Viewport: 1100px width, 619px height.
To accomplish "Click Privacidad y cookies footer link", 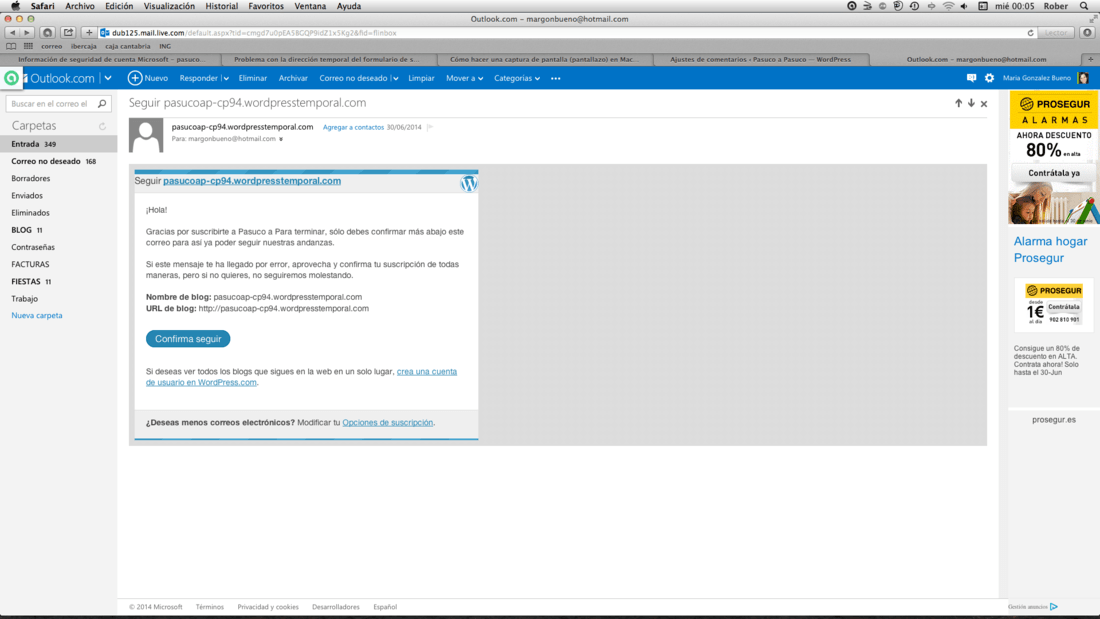I will [x=268, y=607].
